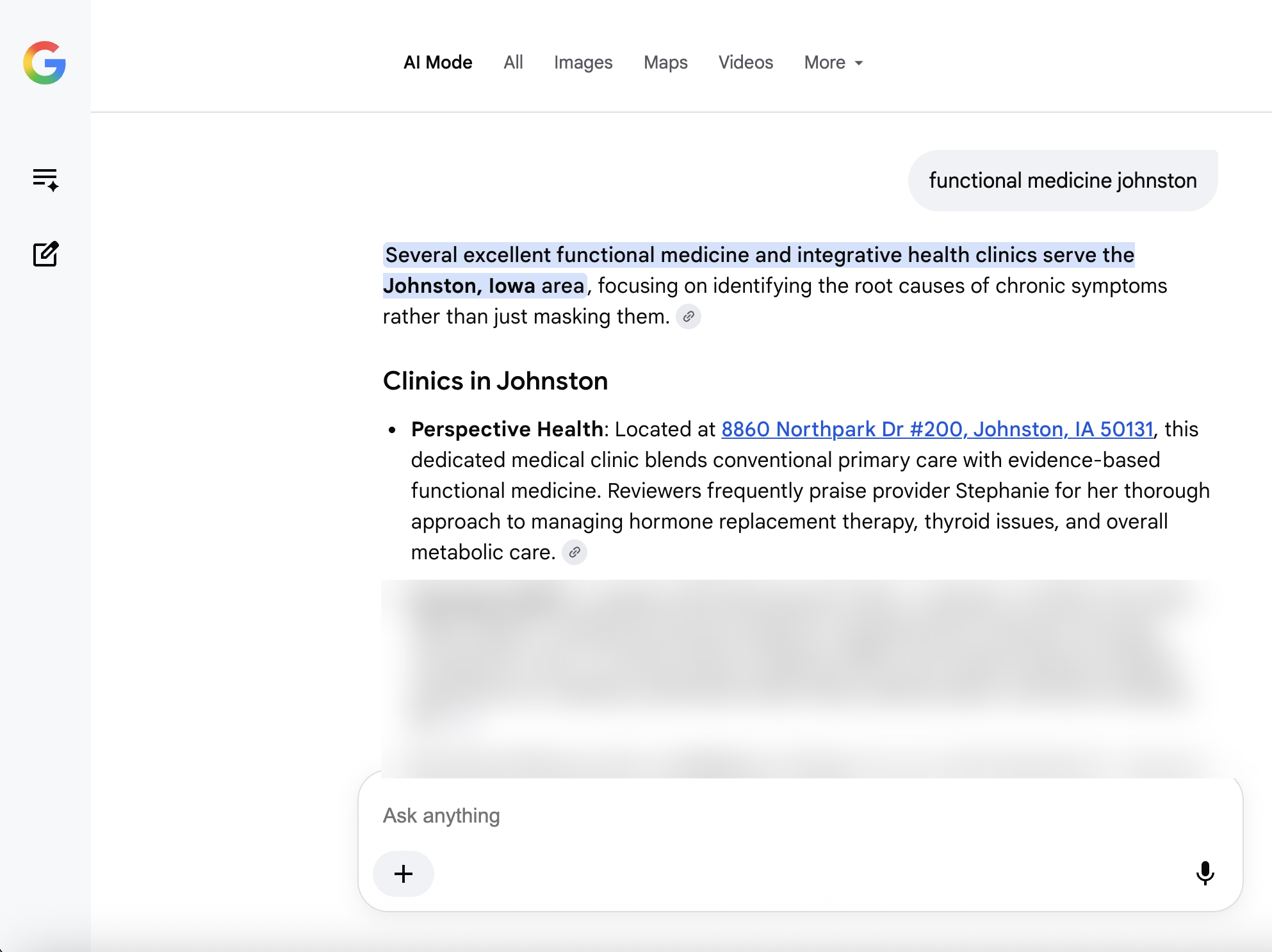Expand the More dropdown menu
The image size is (1272, 952).
click(x=834, y=62)
